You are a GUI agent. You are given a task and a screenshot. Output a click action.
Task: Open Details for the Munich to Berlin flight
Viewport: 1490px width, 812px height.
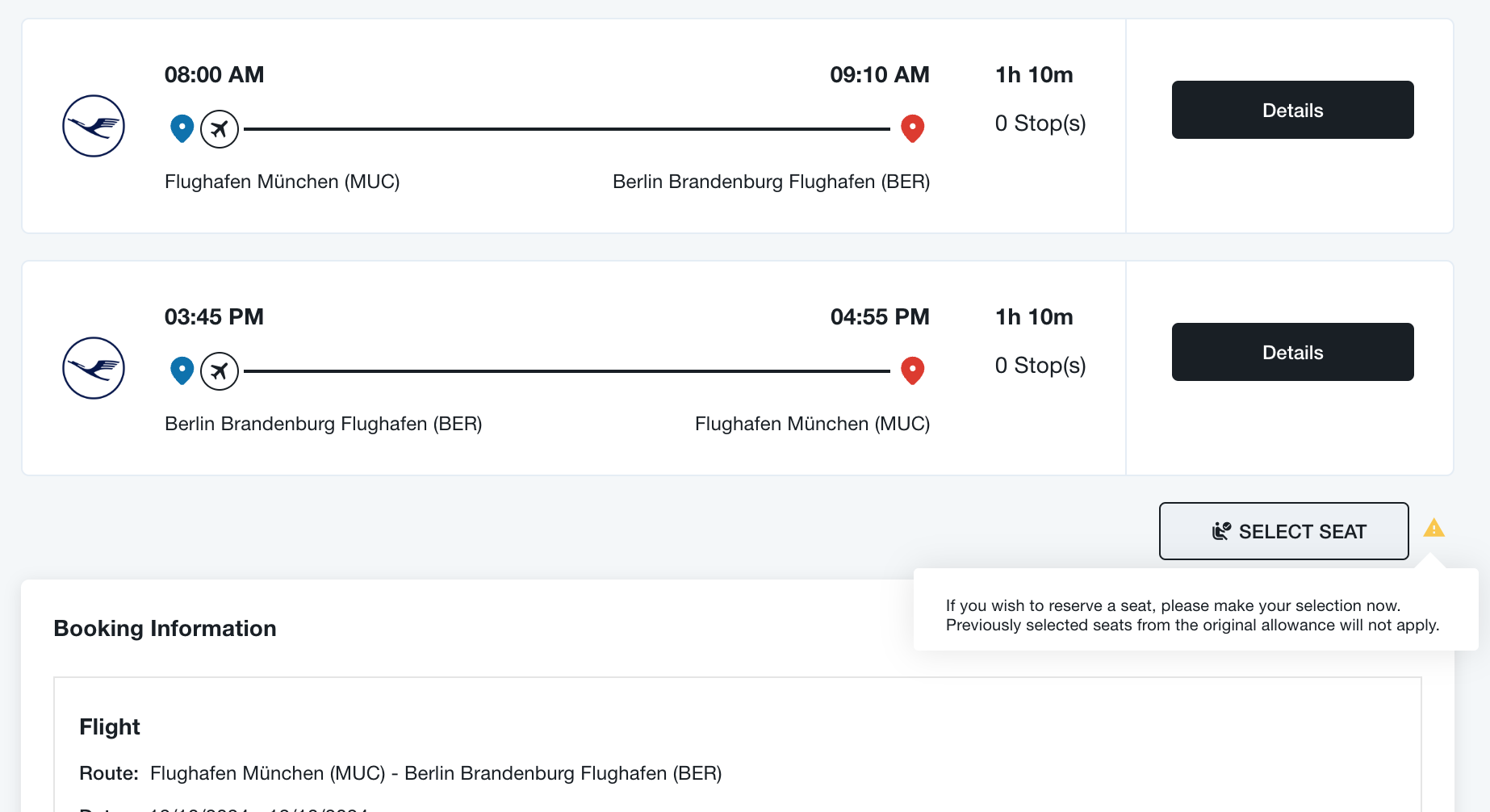click(x=1292, y=110)
